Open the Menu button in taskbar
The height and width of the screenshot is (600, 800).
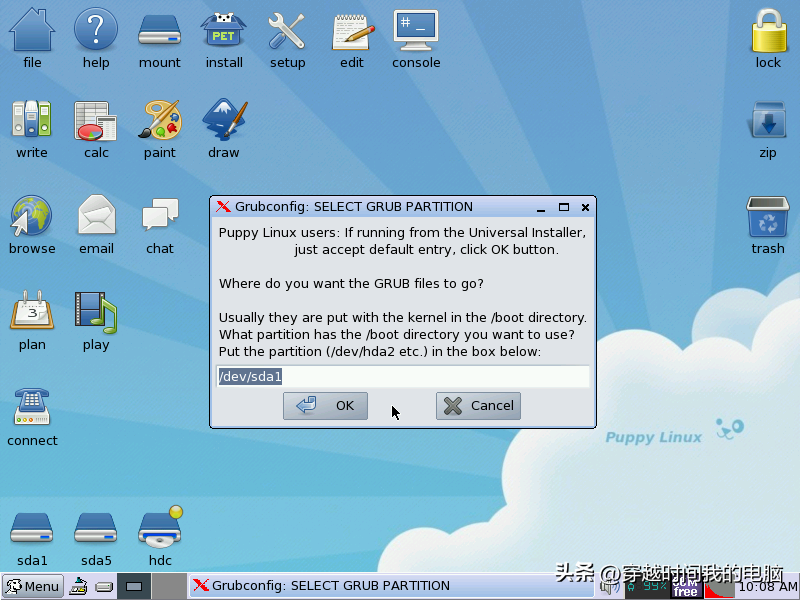(x=33, y=586)
